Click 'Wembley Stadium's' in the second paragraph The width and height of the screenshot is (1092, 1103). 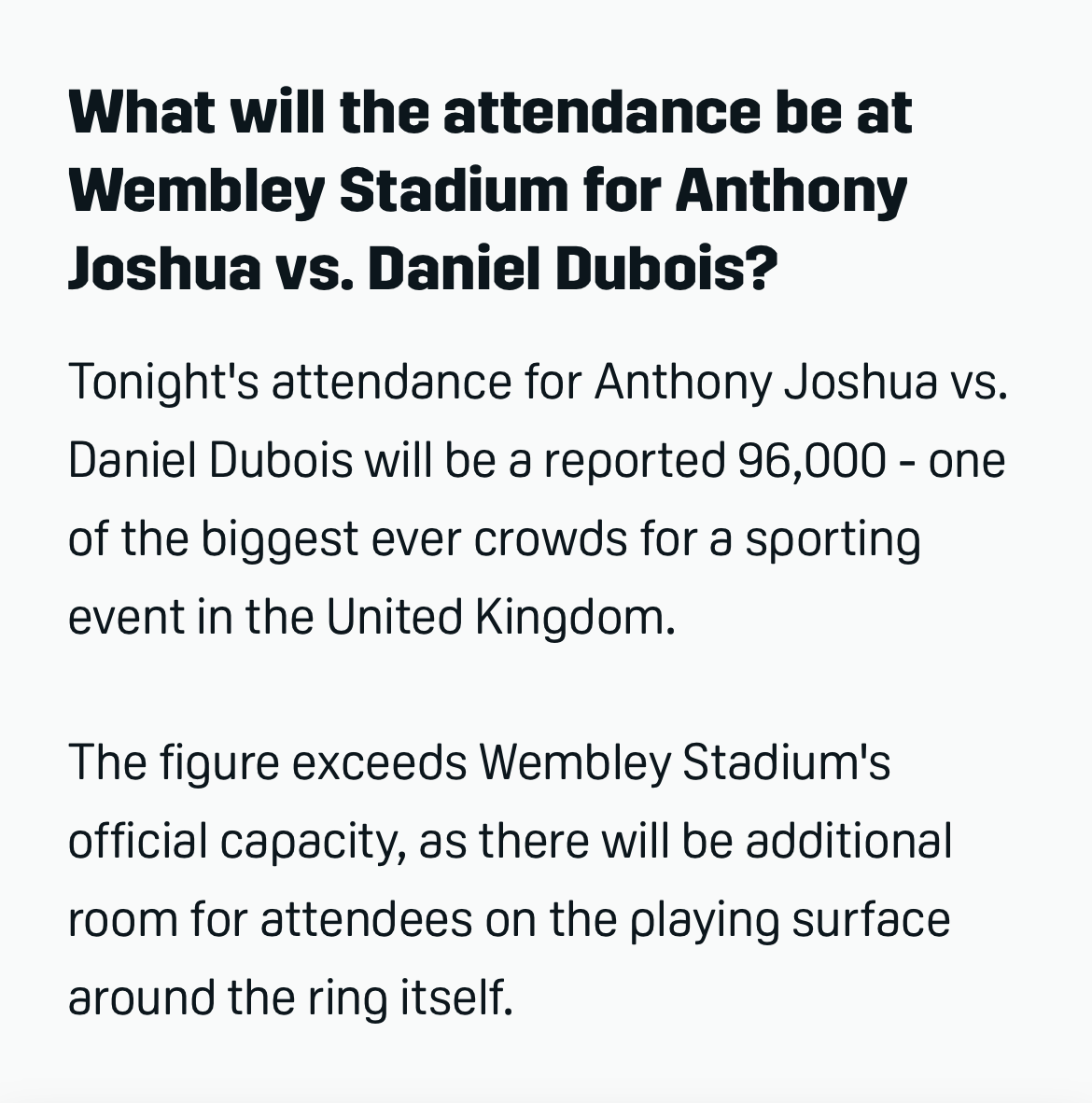(685, 763)
